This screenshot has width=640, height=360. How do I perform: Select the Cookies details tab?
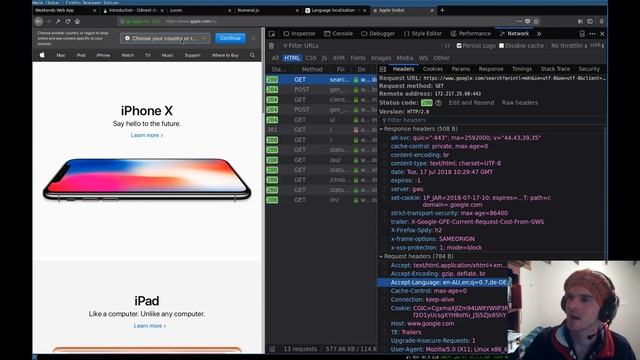click(433, 69)
